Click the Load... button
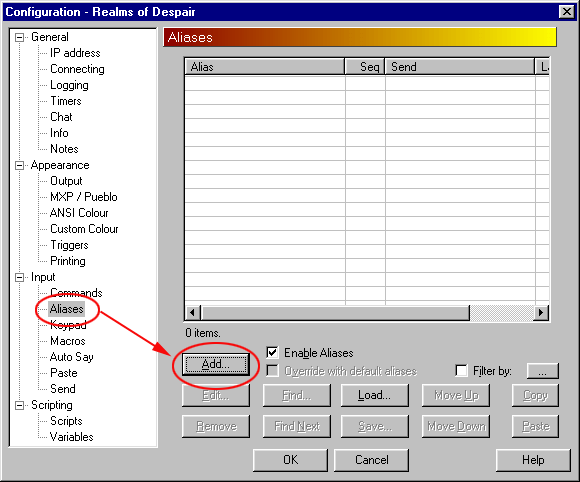 point(375,395)
